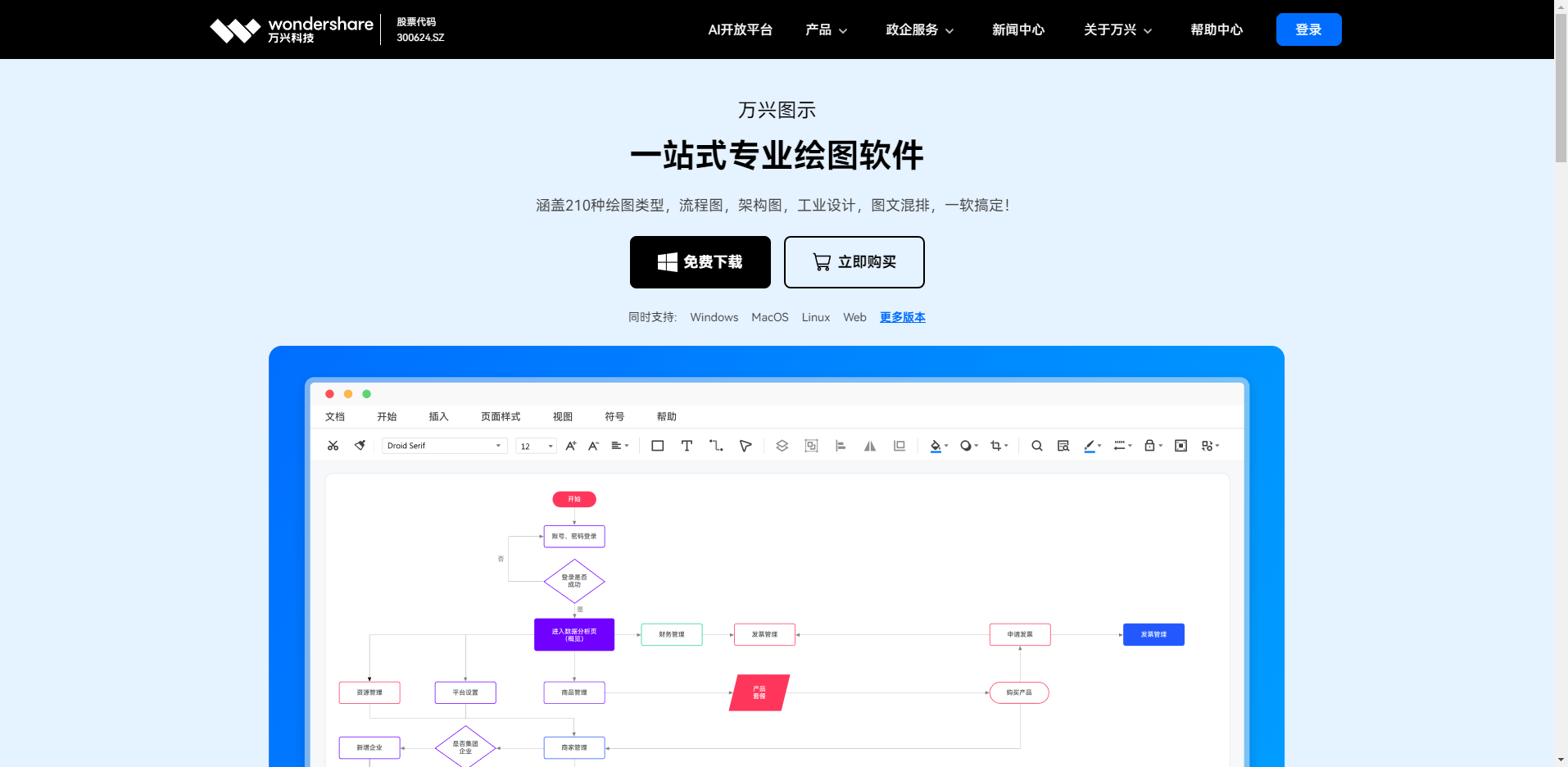Click the layers stack icon

[782, 446]
